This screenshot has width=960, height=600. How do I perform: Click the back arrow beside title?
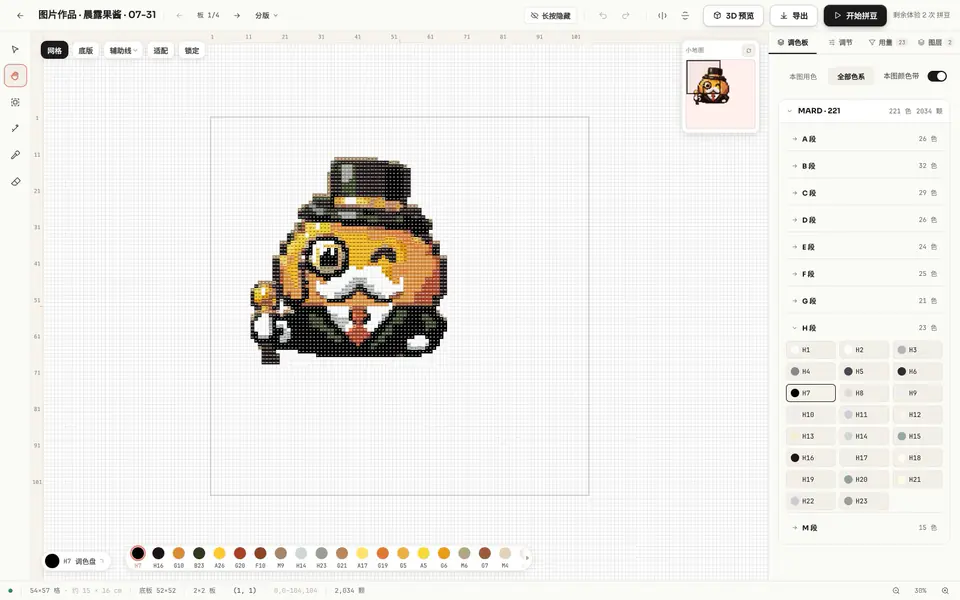tap(20, 15)
